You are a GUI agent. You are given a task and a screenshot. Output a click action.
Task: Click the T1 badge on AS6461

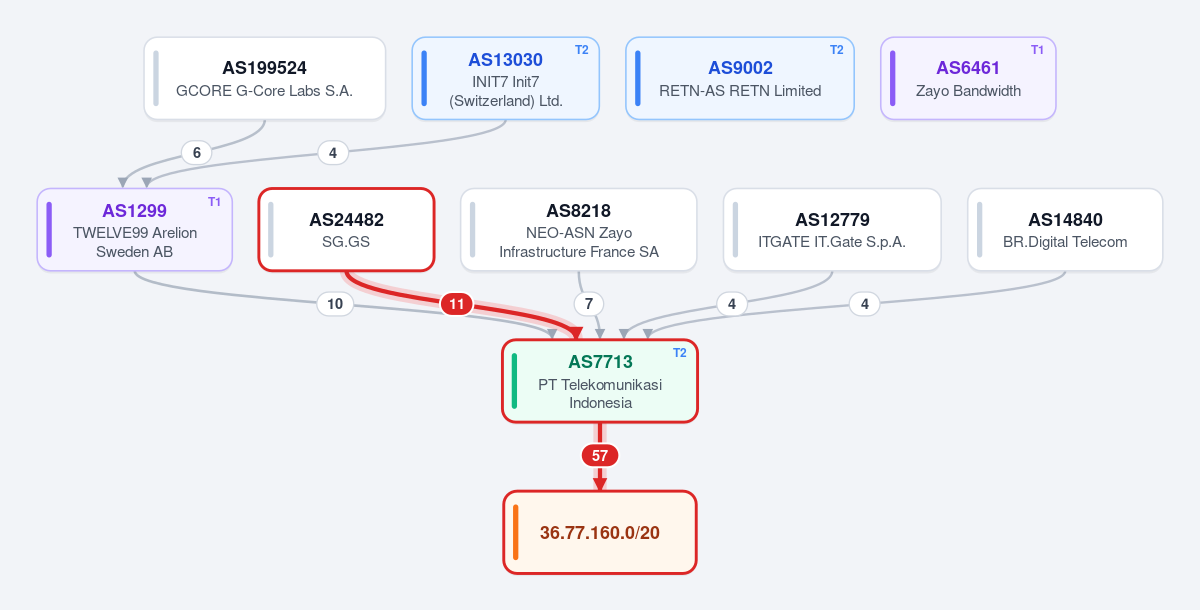pos(1037,50)
